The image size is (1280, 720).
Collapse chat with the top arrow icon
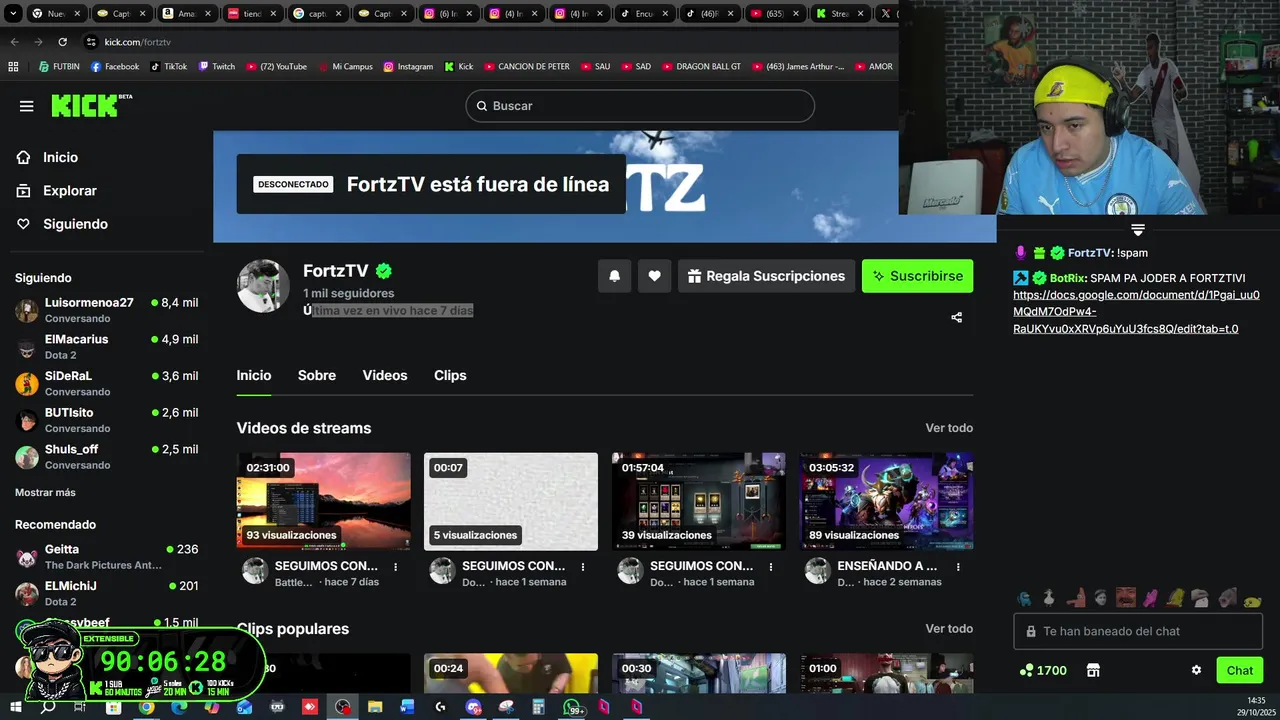(1138, 230)
